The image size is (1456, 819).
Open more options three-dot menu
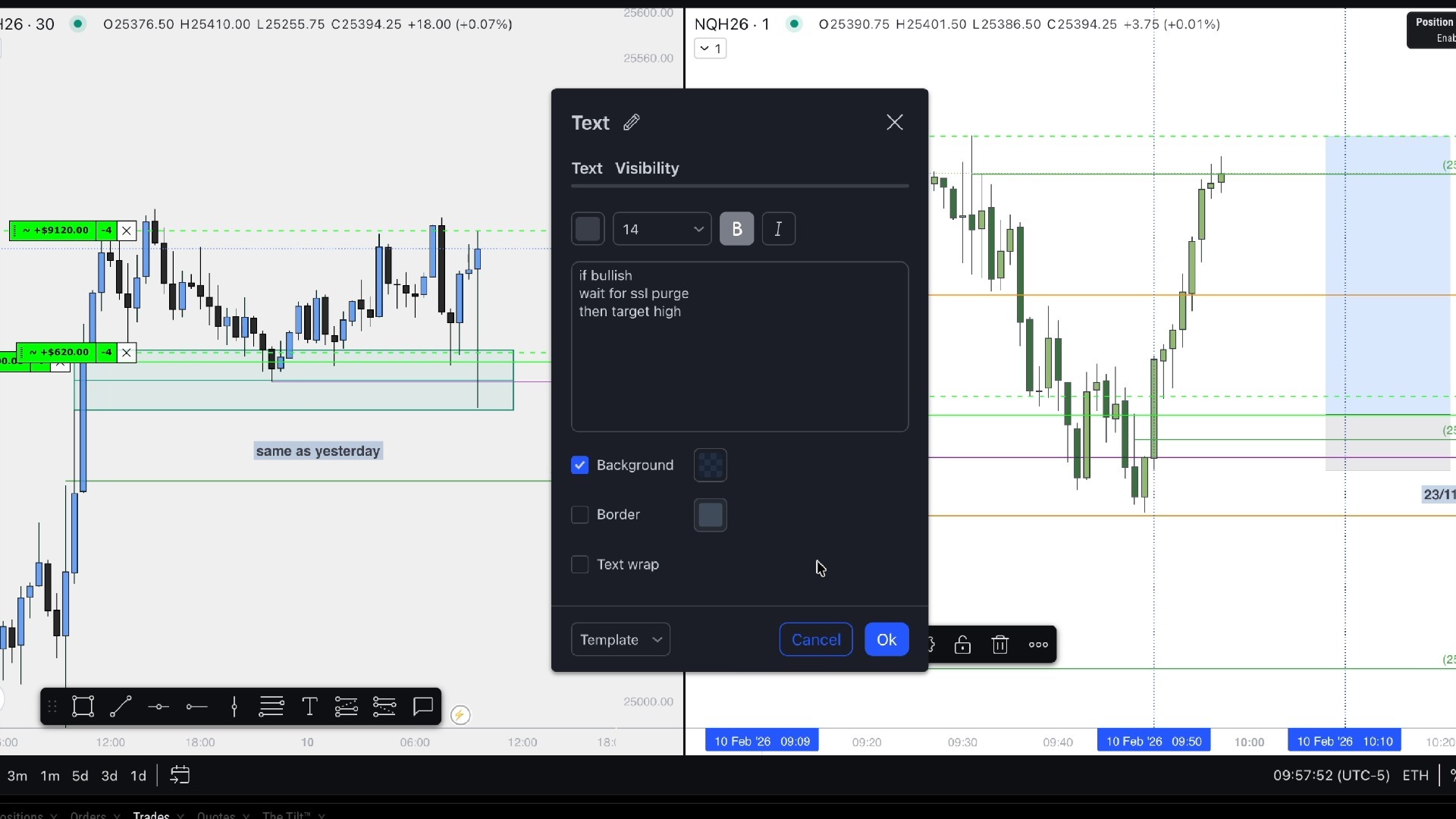click(x=1038, y=645)
